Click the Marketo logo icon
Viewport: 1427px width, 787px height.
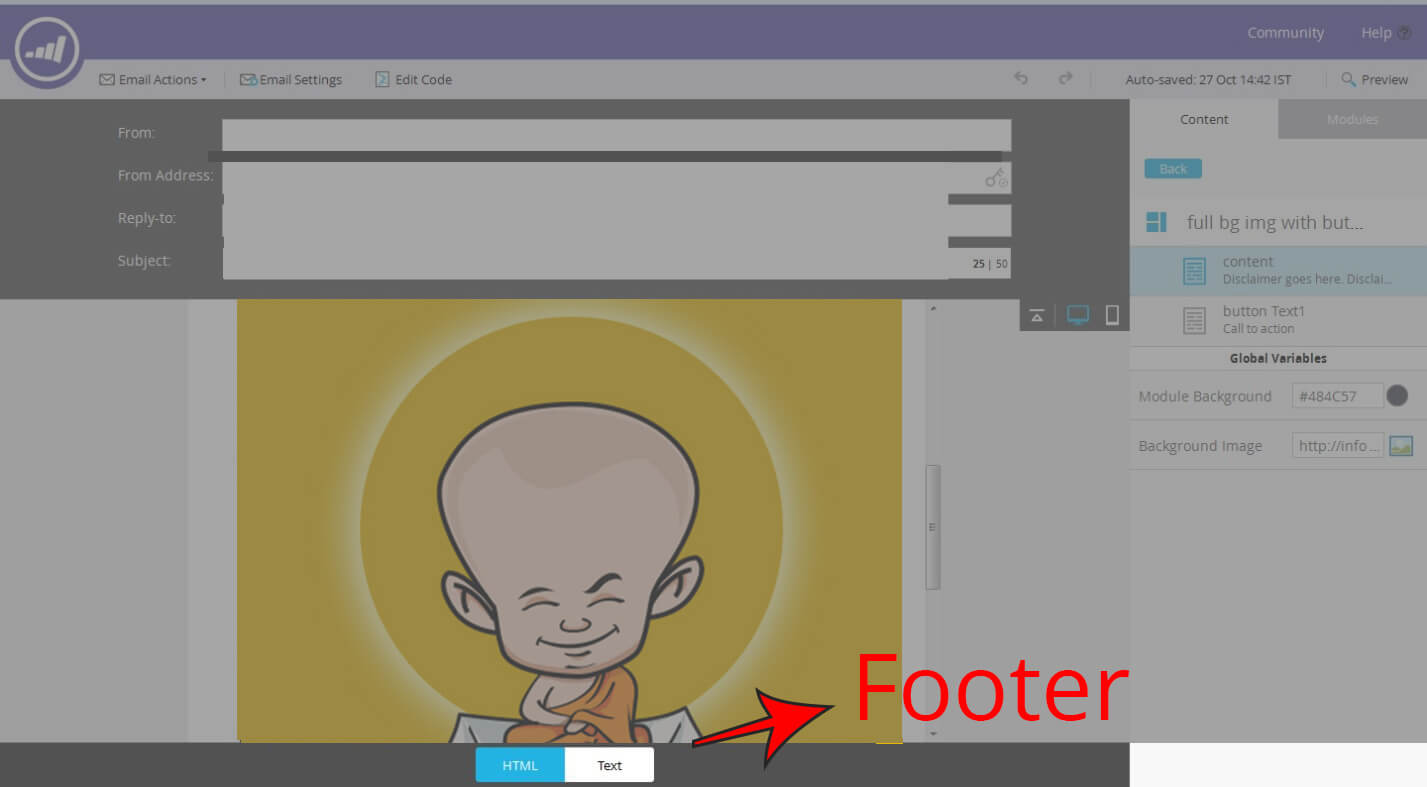point(47,50)
